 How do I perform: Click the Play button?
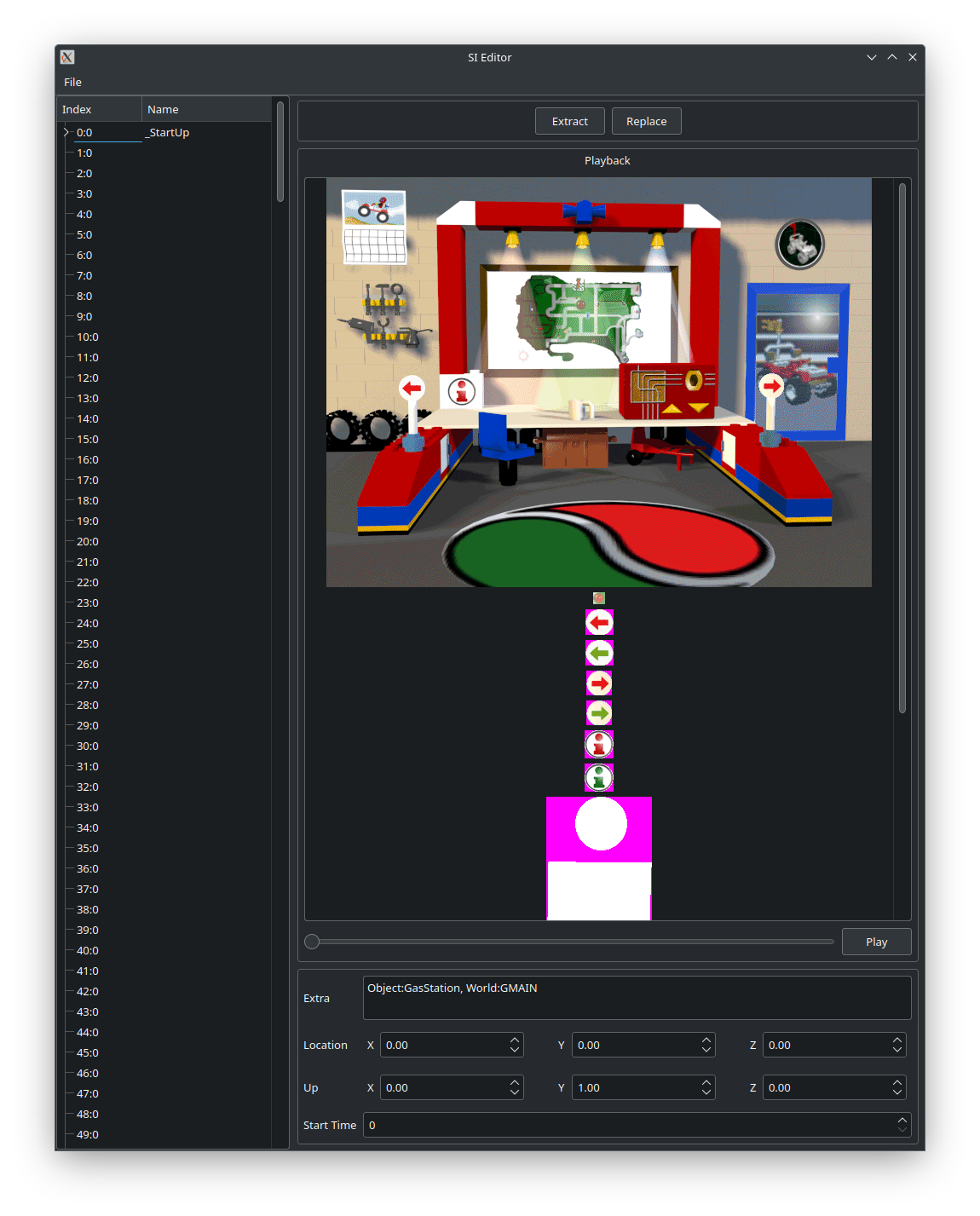[877, 942]
